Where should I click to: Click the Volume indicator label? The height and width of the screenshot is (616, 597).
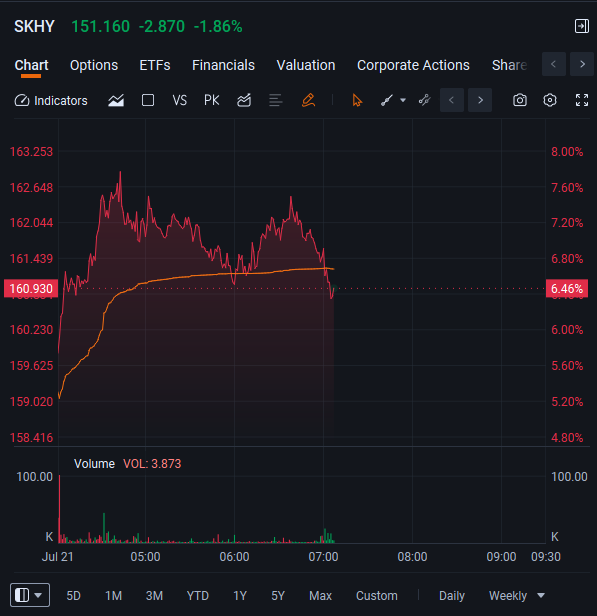94,464
